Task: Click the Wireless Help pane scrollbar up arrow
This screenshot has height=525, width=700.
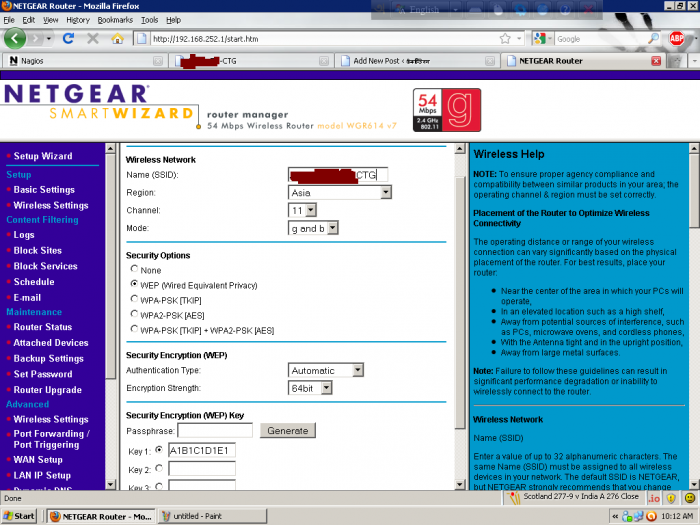Action: pos(694,149)
